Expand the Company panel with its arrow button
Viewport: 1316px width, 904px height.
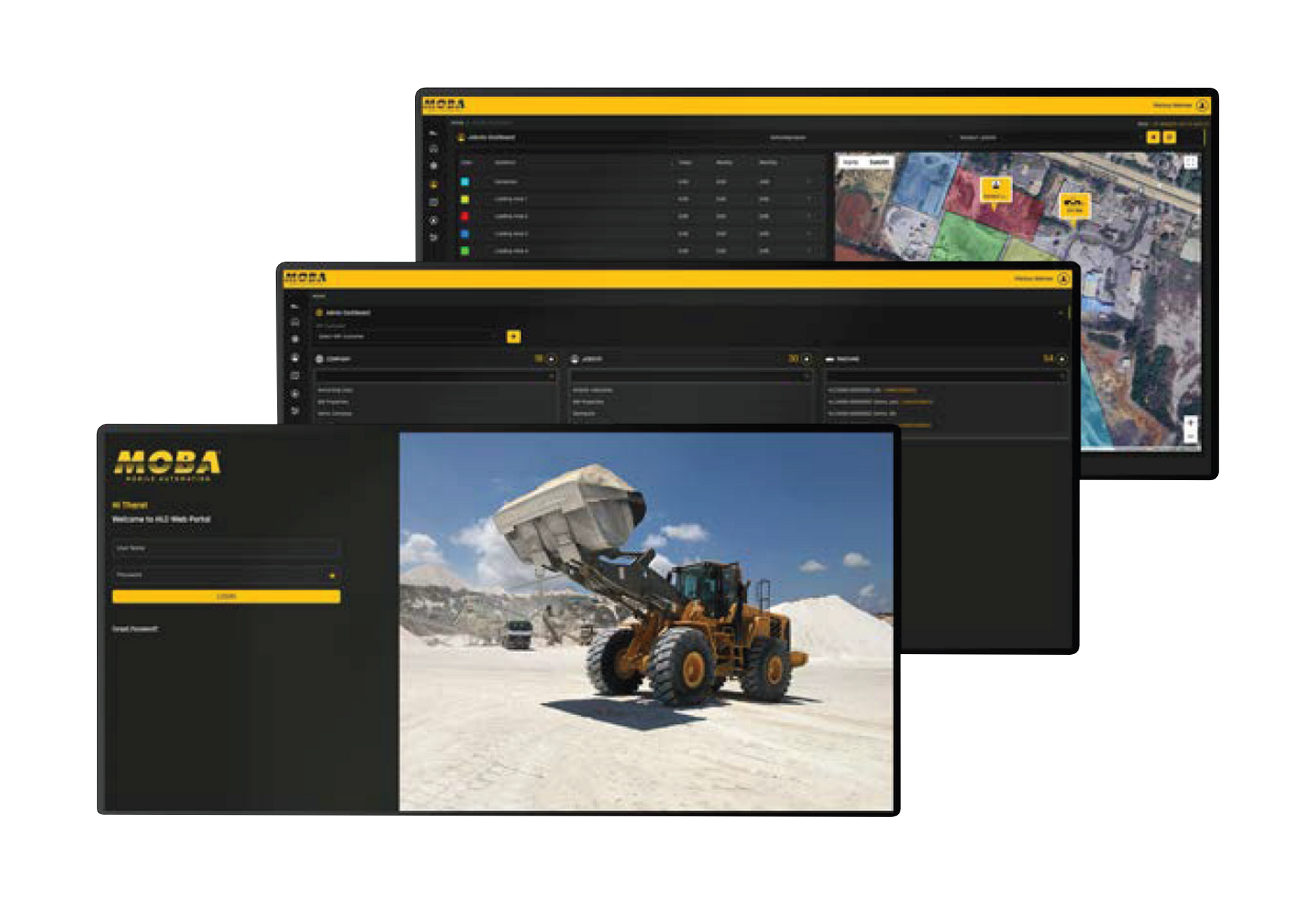pos(551,359)
